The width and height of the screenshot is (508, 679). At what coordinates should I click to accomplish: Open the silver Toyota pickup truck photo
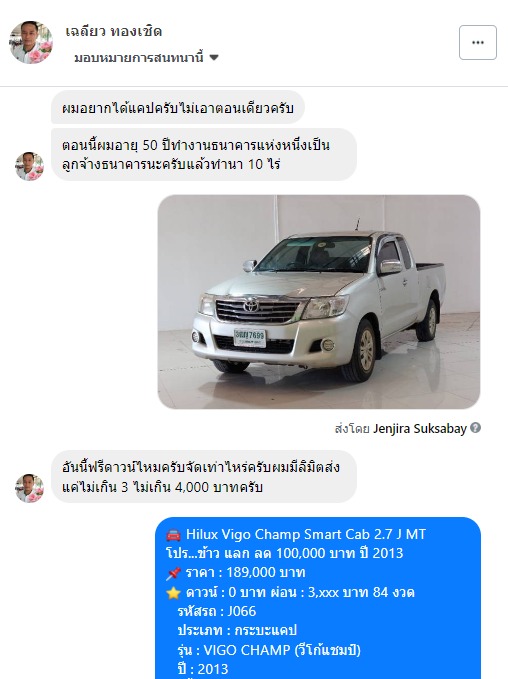pyautogui.click(x=319, y=301)
